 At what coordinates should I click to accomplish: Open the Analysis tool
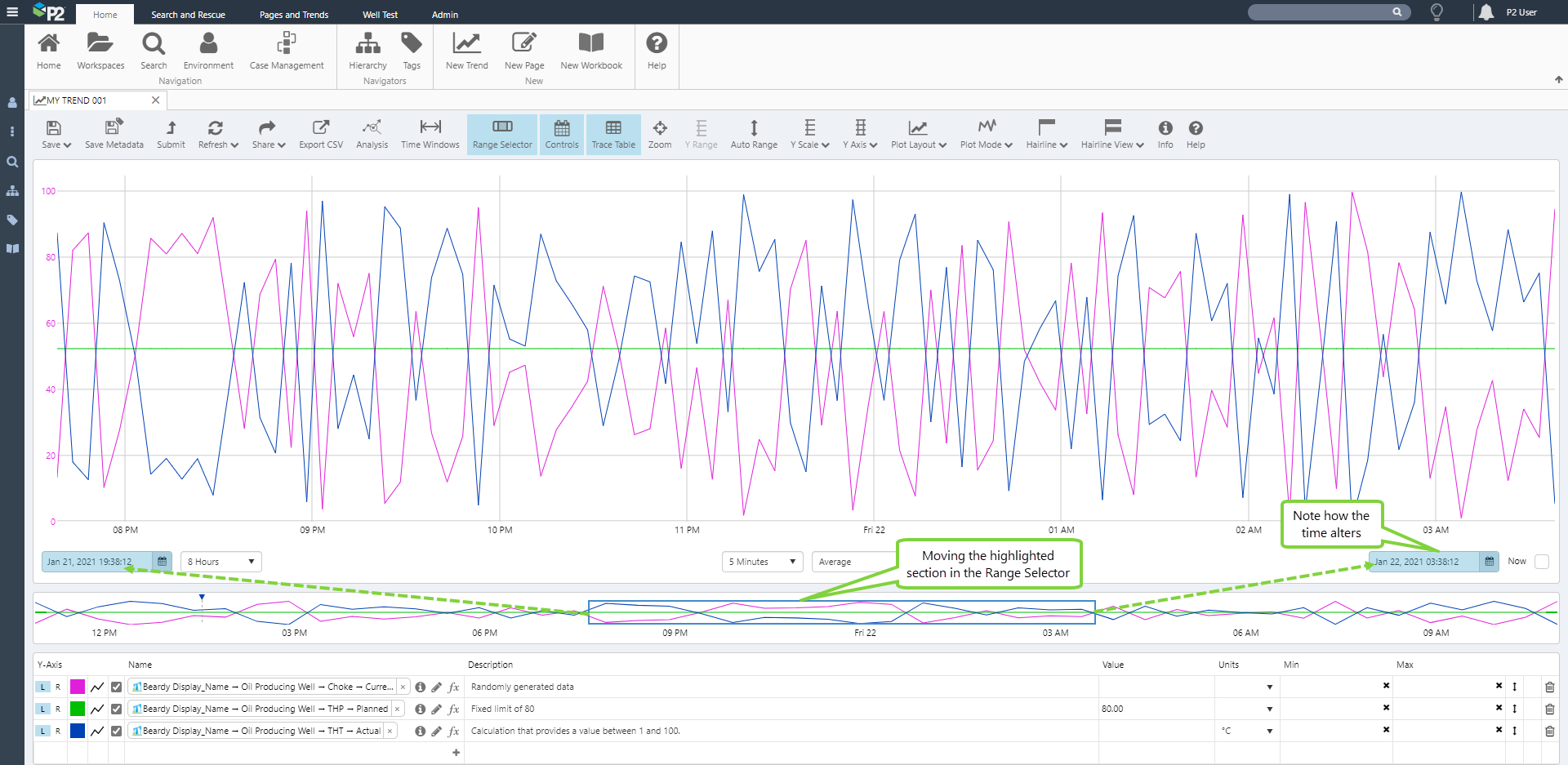coord(372,134)
